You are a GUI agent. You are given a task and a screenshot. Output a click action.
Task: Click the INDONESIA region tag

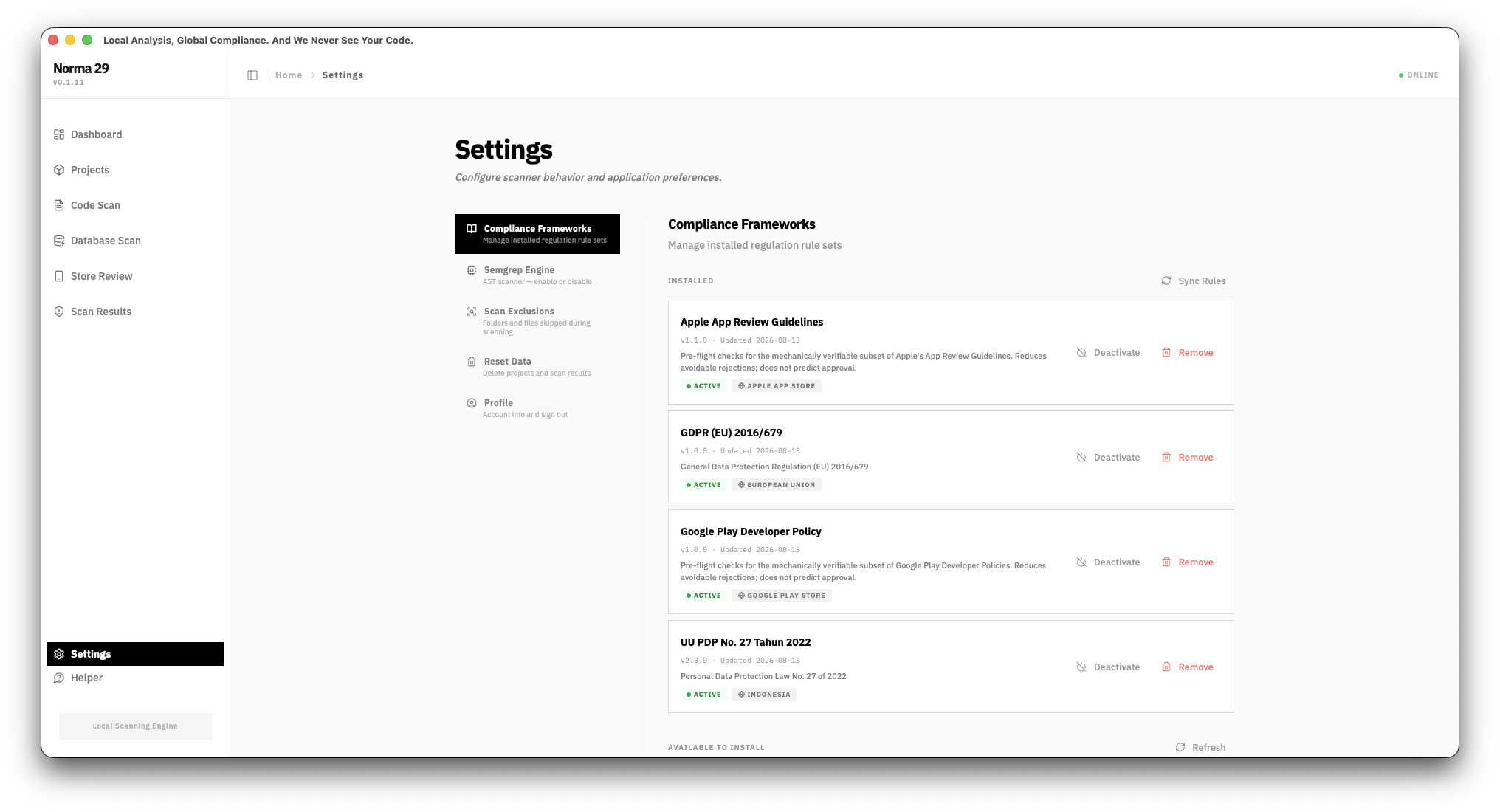(x=764, y=695)
